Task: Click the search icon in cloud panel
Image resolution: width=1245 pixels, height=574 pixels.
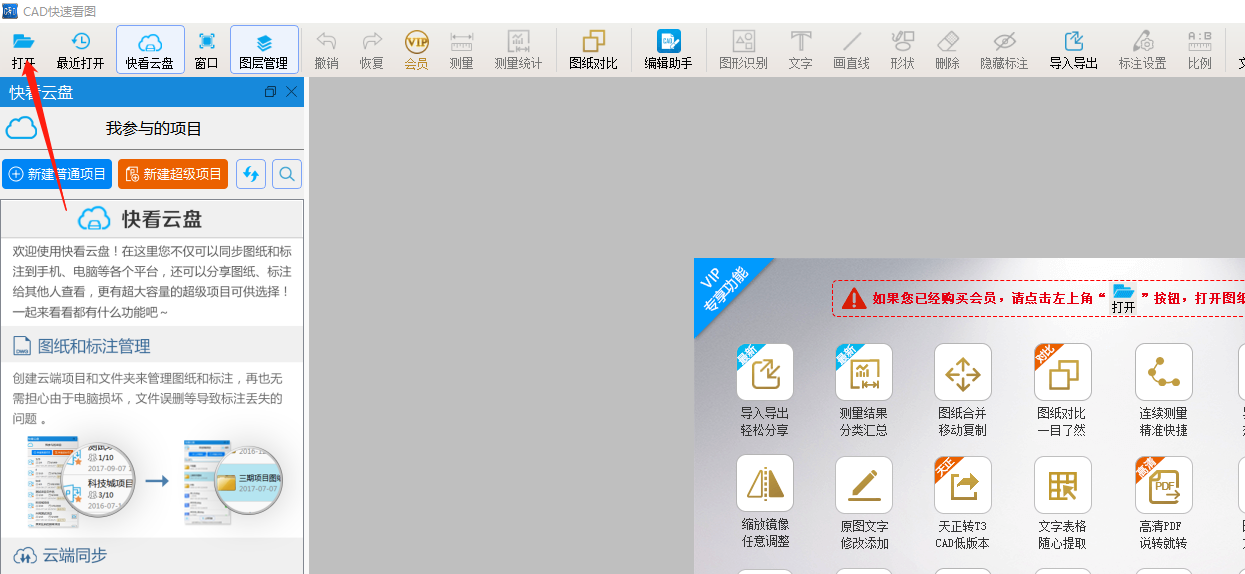Action: [x=287, y=174]
